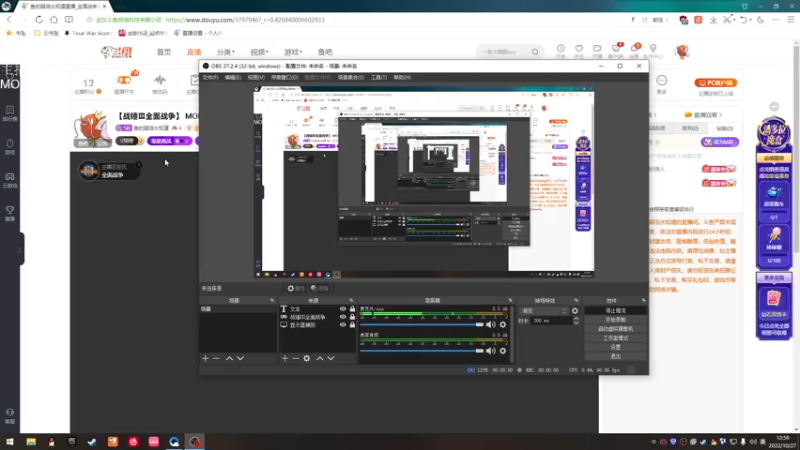This screenshot has height=450, width=800.
Task: Click the Douyu user avatar in header
Action: click(682, 52)
